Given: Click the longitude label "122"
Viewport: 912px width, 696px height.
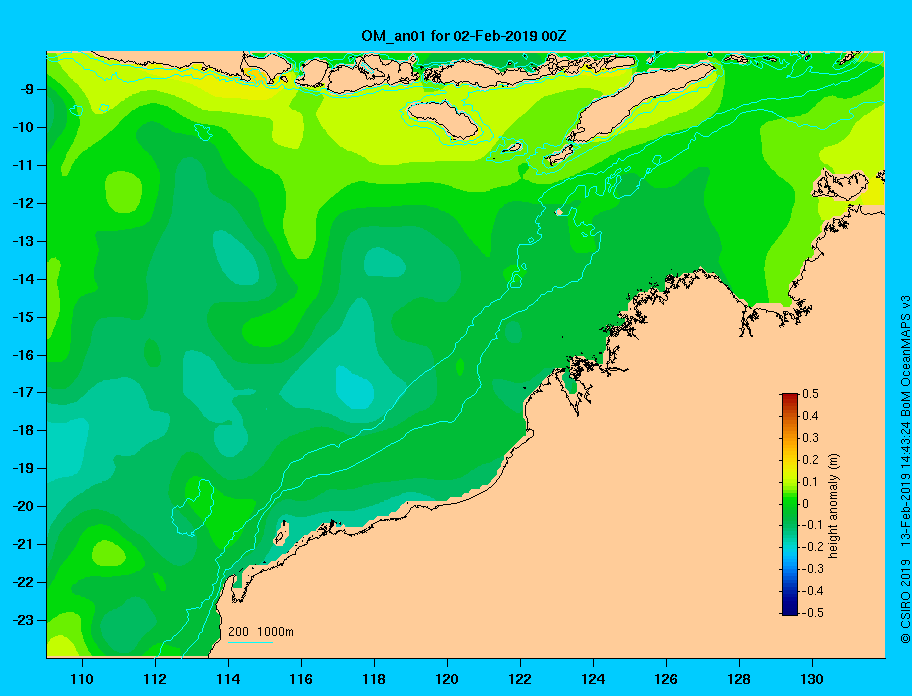Looking at the screenshot, I should [520, 679].
